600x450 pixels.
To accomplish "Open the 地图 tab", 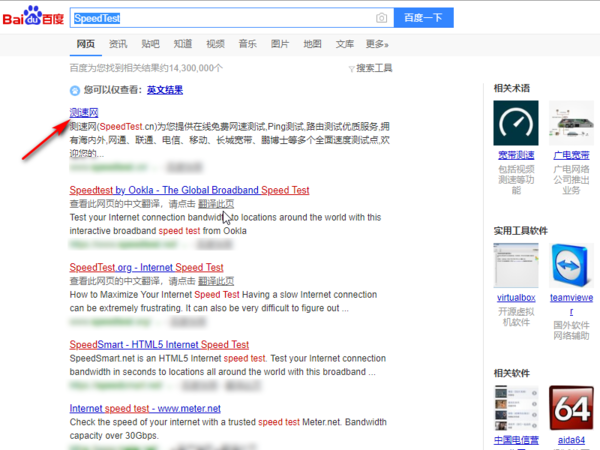I will 312,44.
